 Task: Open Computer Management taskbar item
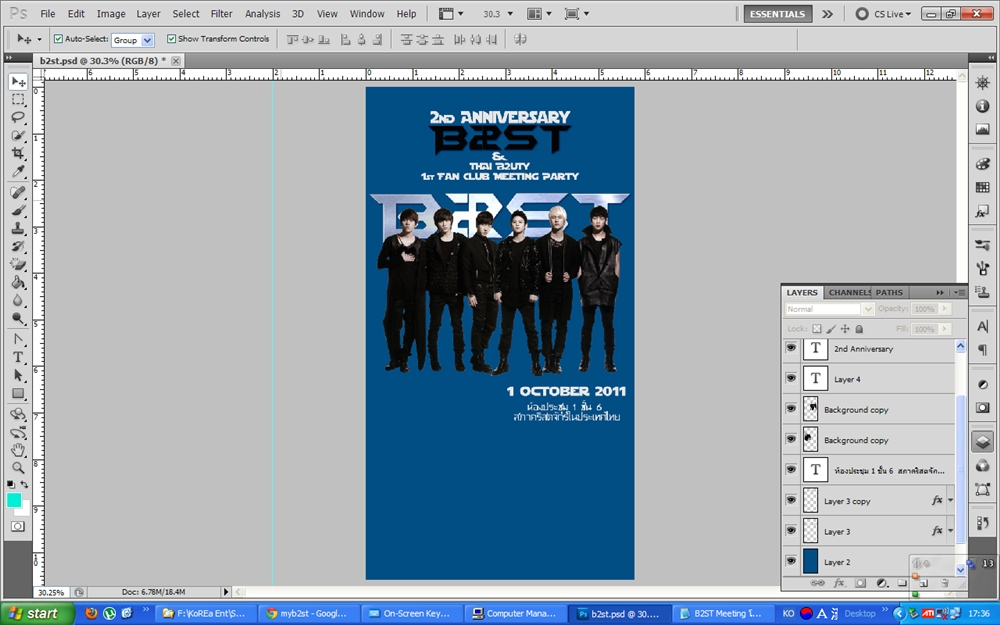point(513,614)
